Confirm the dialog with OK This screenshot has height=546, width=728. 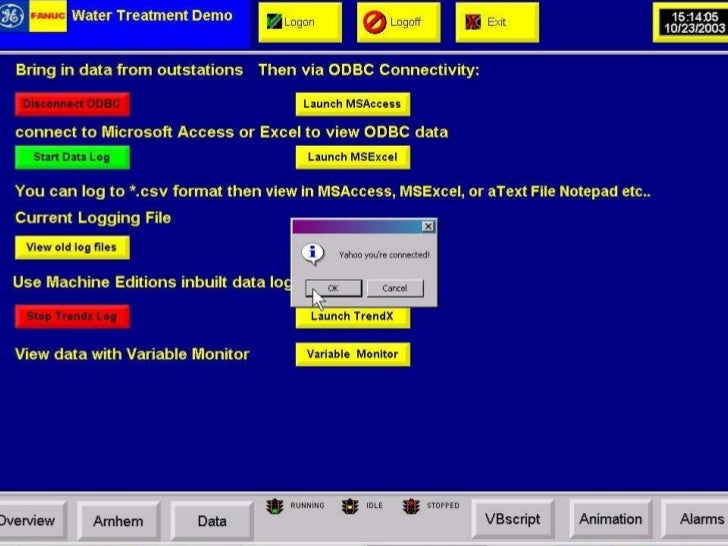point(333,288)
